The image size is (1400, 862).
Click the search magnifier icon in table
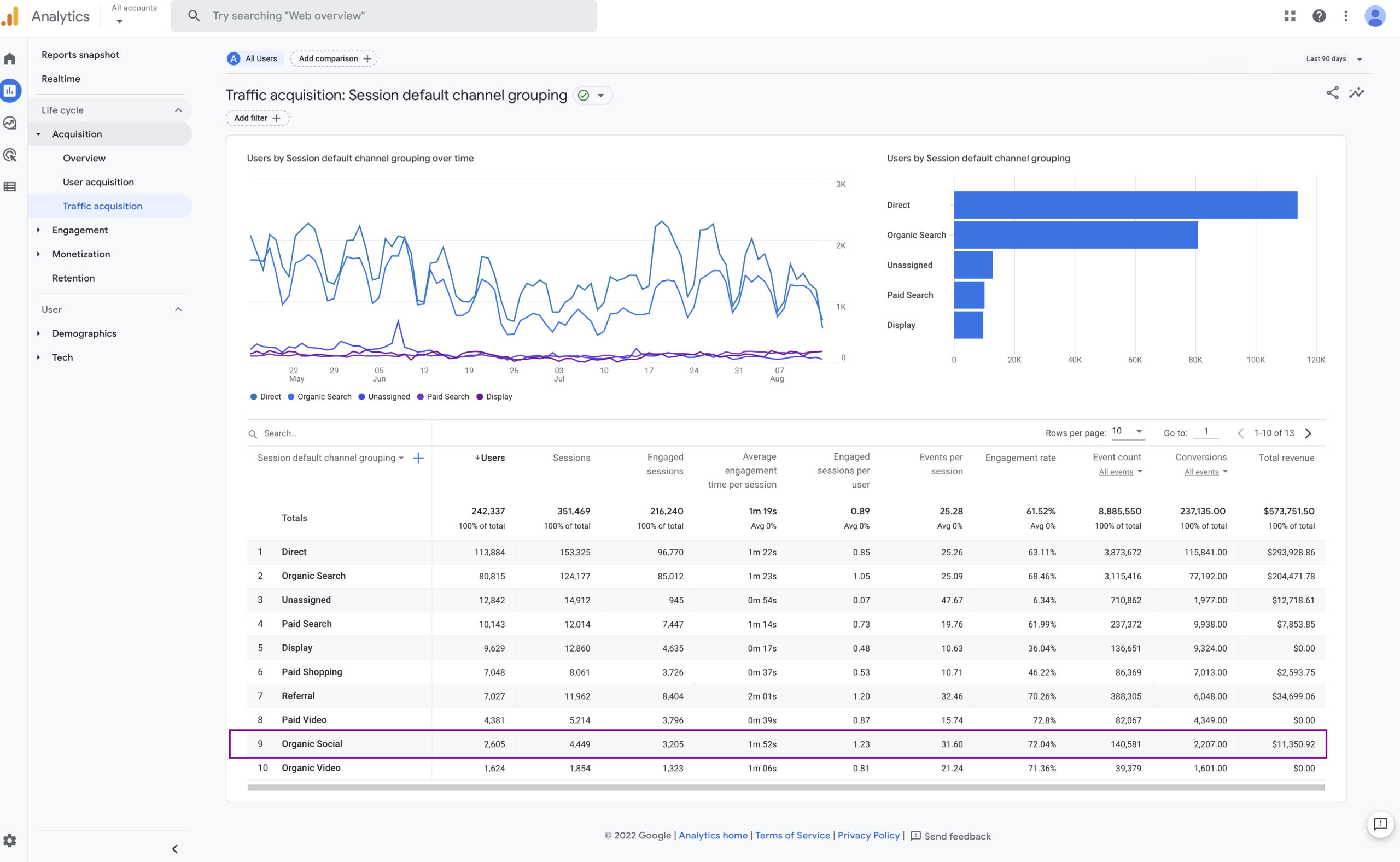(252, 433)
